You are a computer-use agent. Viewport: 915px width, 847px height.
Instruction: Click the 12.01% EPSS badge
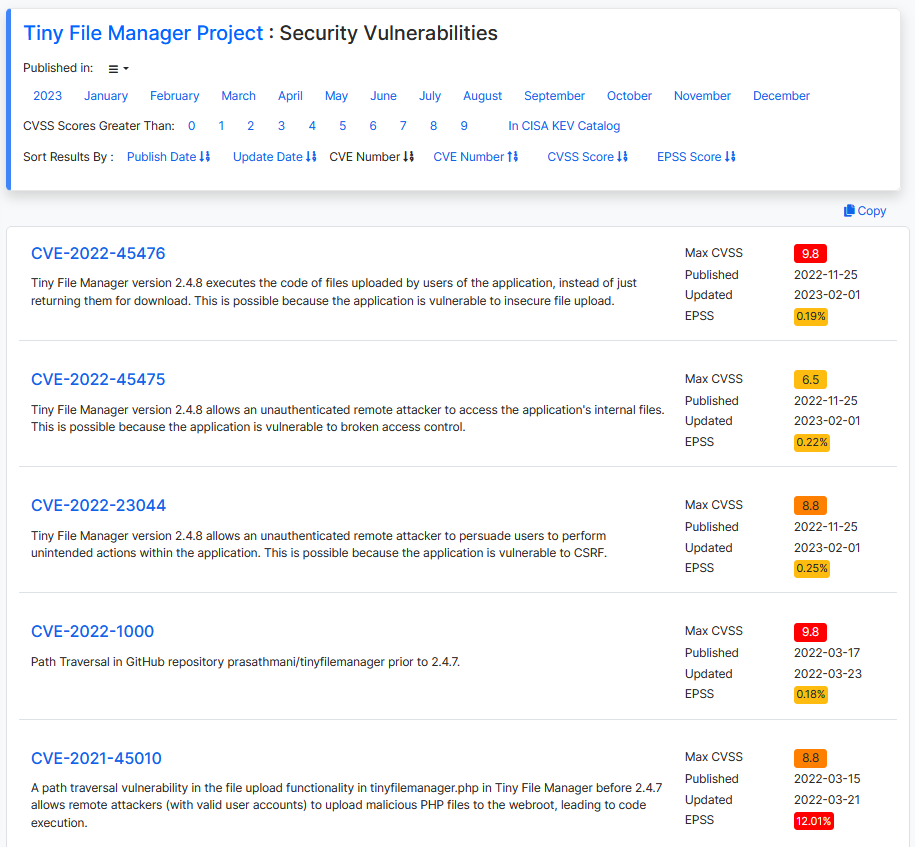(813, 821)
